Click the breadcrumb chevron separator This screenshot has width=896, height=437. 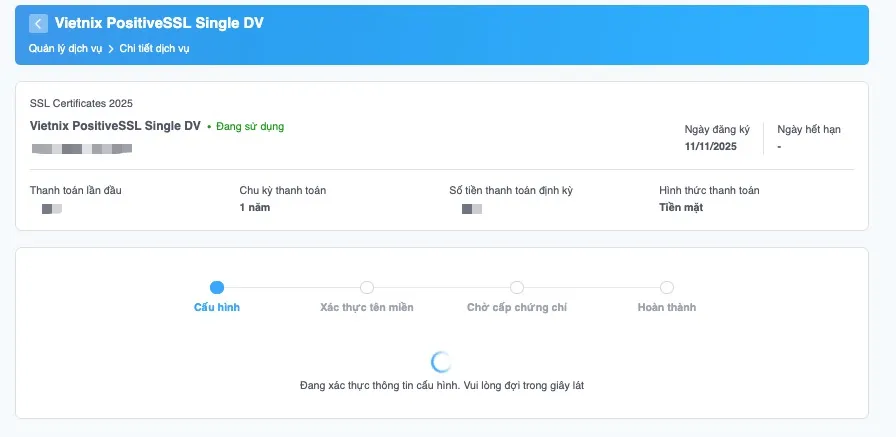[111, 48]
